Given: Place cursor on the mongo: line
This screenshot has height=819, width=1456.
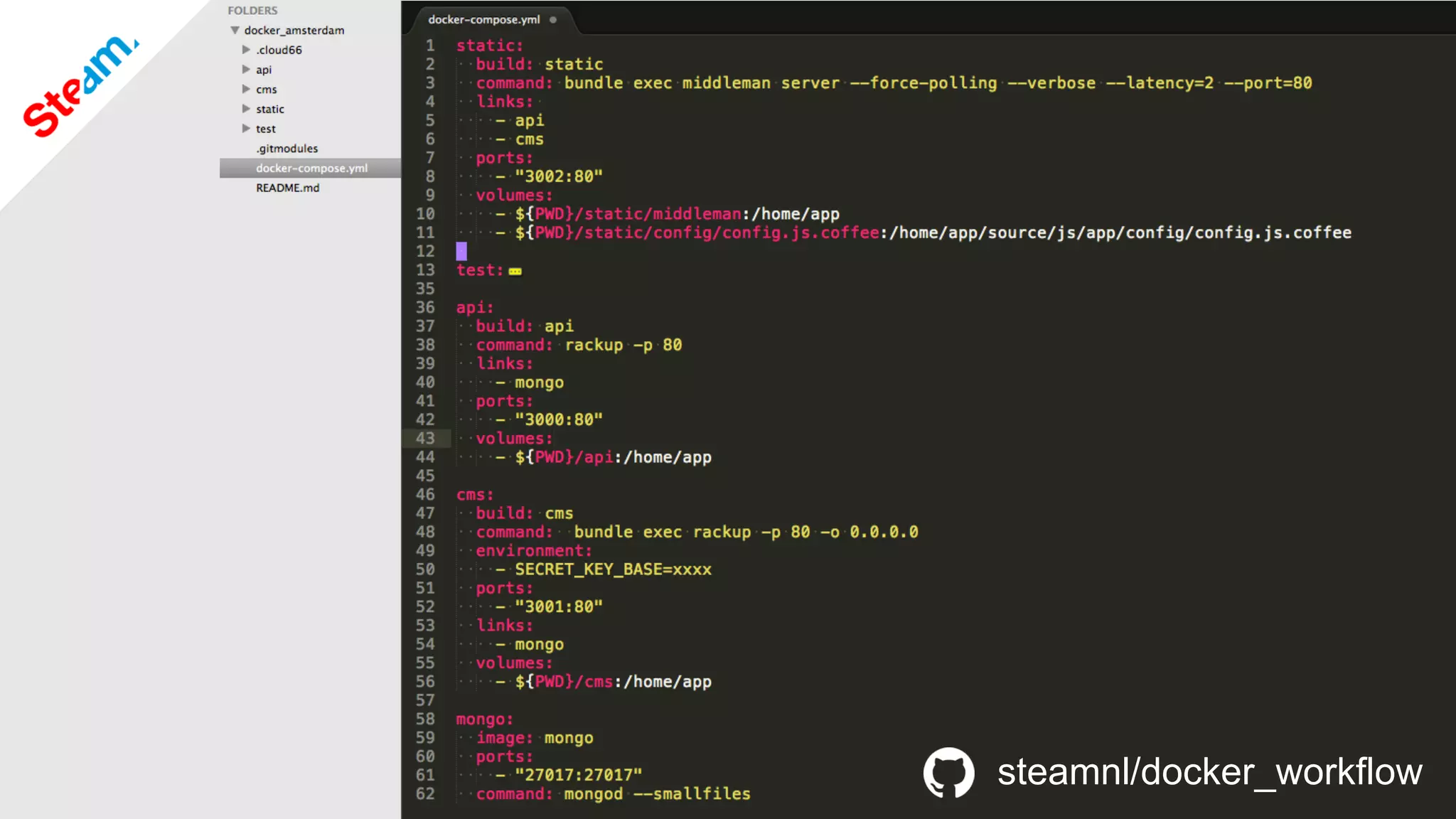Looking at the screenshot, I should point(484,719).
